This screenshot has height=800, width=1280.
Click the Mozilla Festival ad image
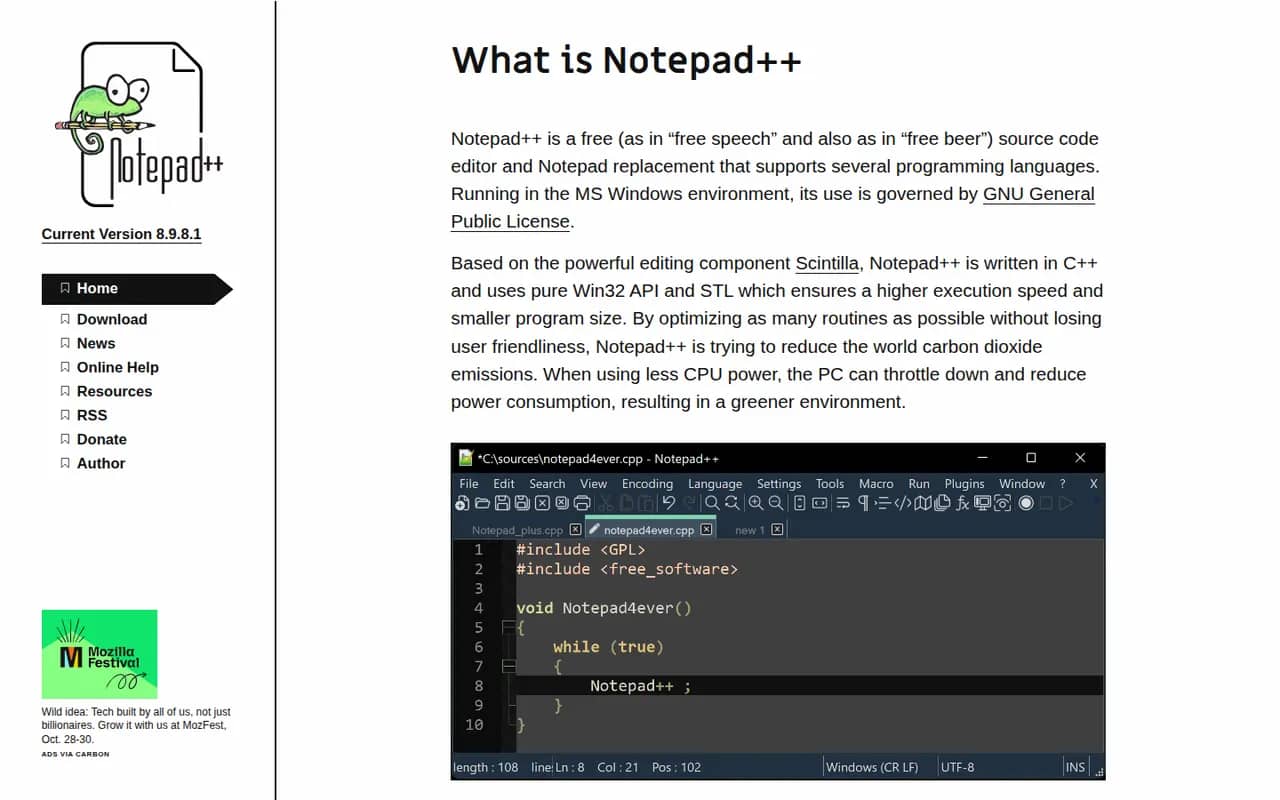(x=99, y=654)
